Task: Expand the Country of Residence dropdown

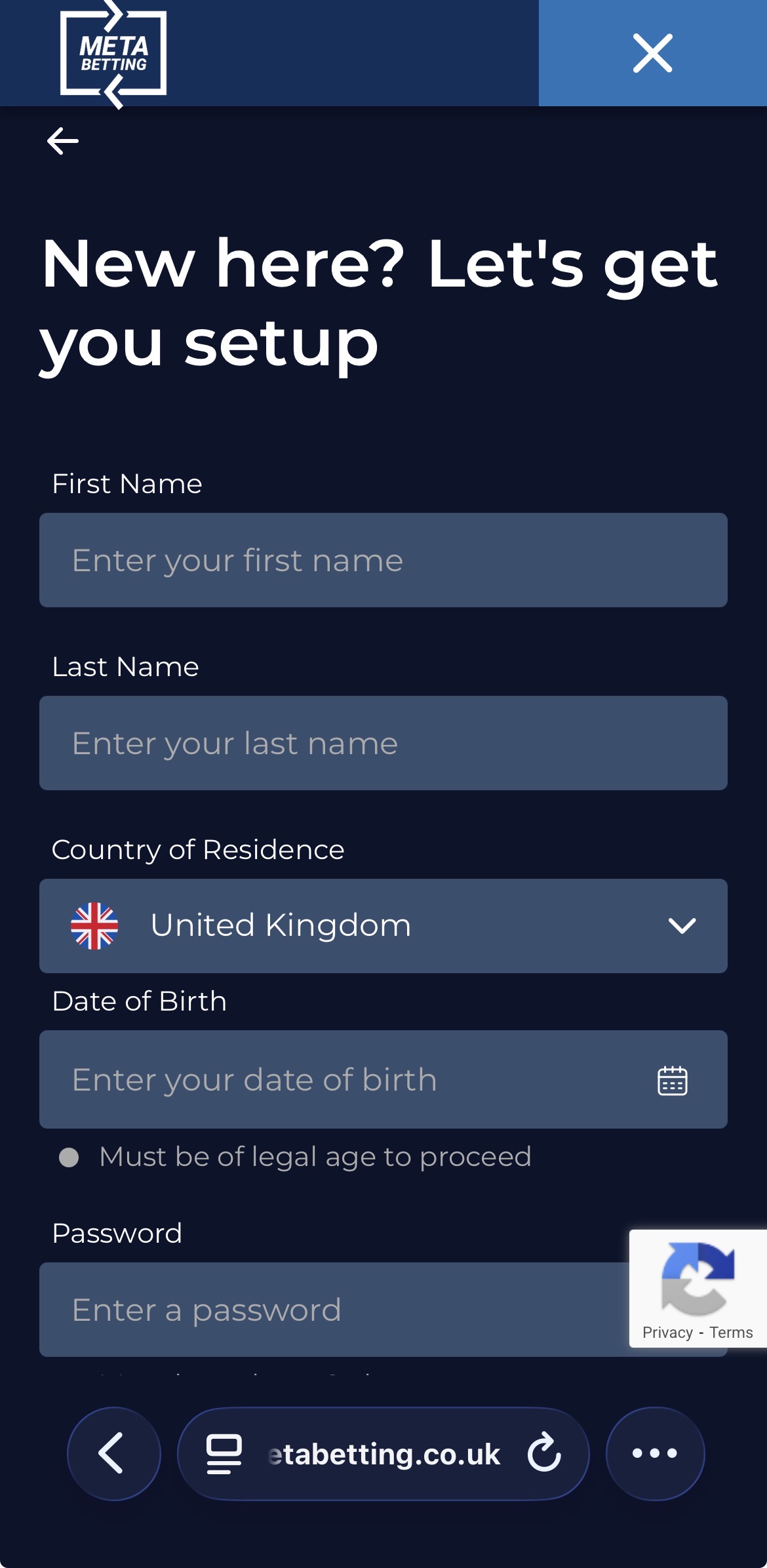Action: tap(383, 925)
